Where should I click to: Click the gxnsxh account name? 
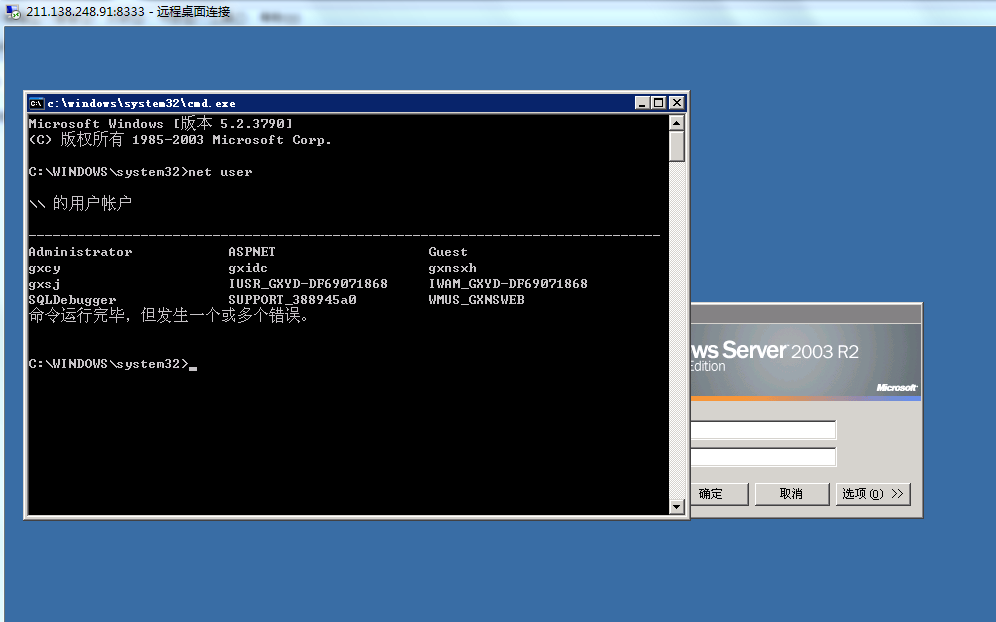tap(452, 269)
